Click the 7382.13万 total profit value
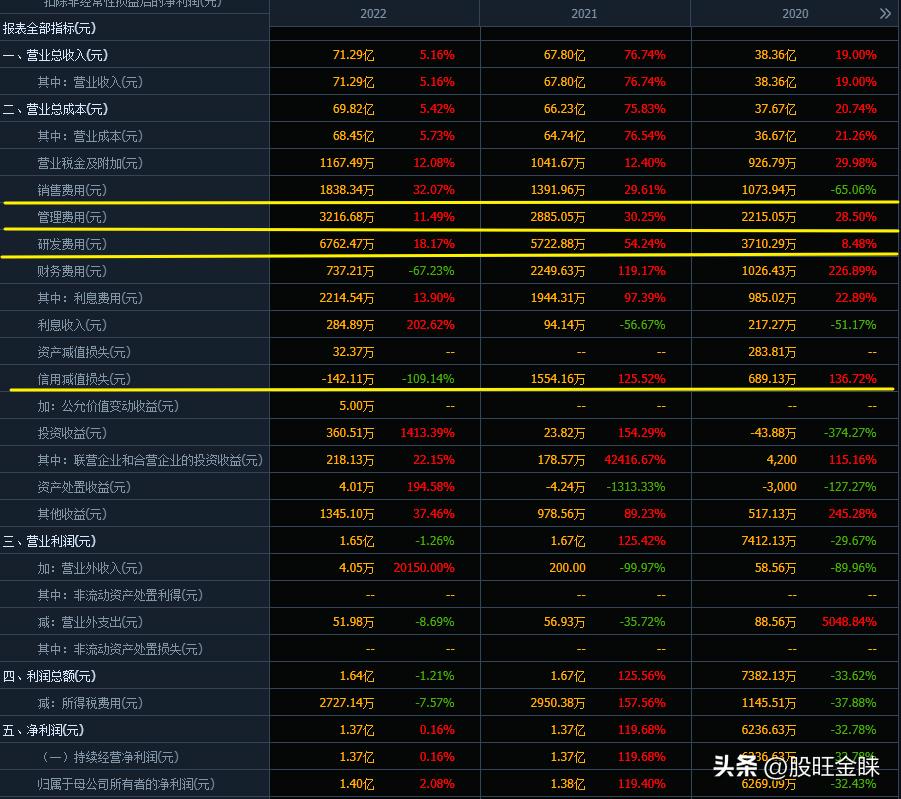The height and width of the screenshot is (799, 901). click(x=768, y=677)
